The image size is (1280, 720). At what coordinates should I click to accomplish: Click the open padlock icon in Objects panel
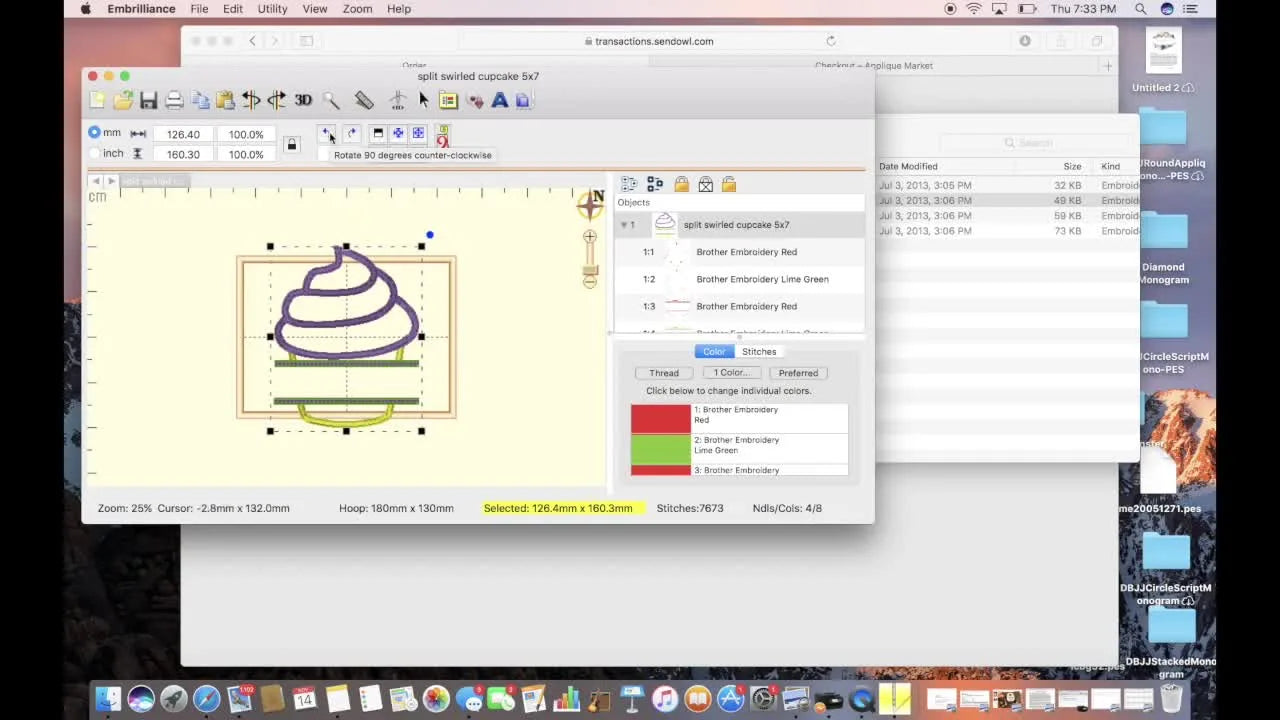729,184
